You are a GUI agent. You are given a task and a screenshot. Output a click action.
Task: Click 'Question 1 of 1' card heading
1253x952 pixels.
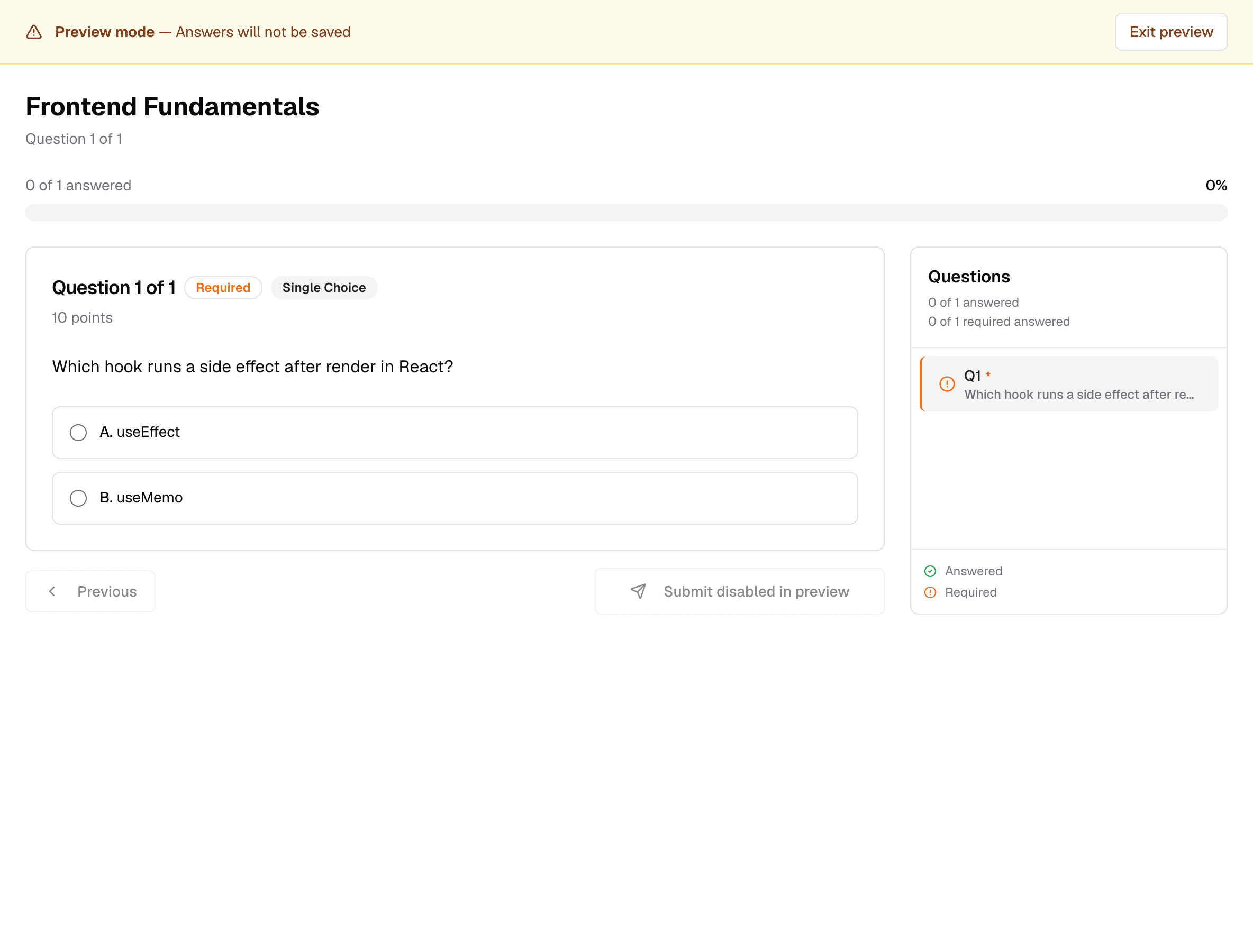click(113, 287)
